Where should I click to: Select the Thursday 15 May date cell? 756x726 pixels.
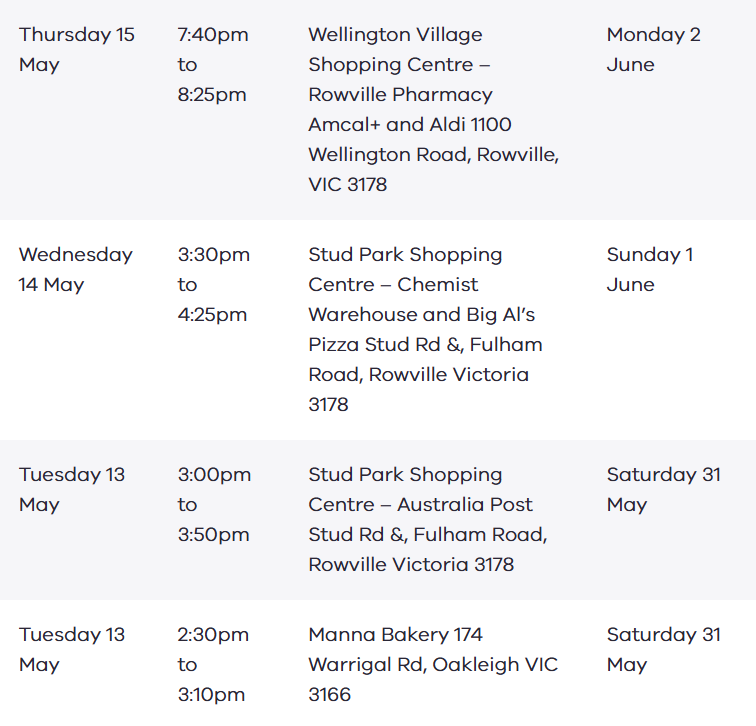[x=76, y=50]
